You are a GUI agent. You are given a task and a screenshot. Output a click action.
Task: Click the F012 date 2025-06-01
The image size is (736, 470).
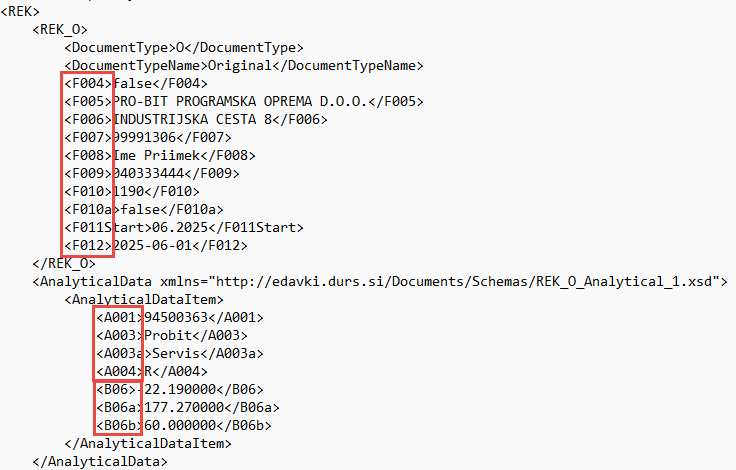(x=153, y=246)
